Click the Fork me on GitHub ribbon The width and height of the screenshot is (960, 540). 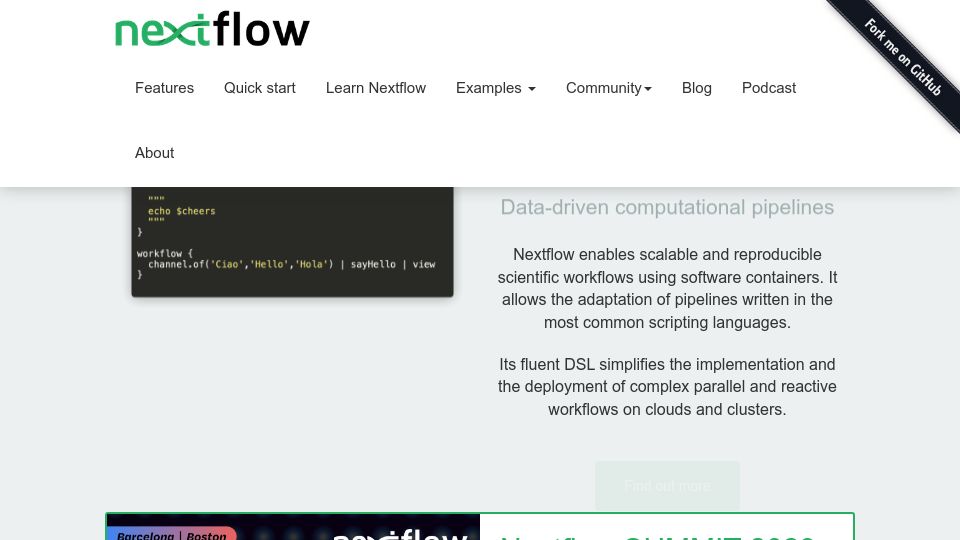click(x=902, y=58)
